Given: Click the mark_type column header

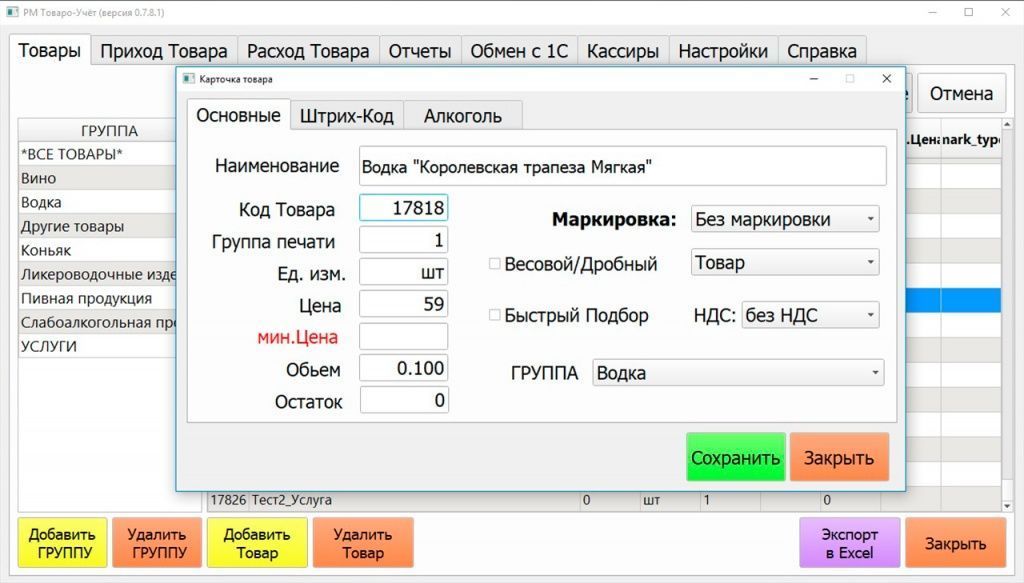Looking at the screenshot, I should tap(970, 140).
